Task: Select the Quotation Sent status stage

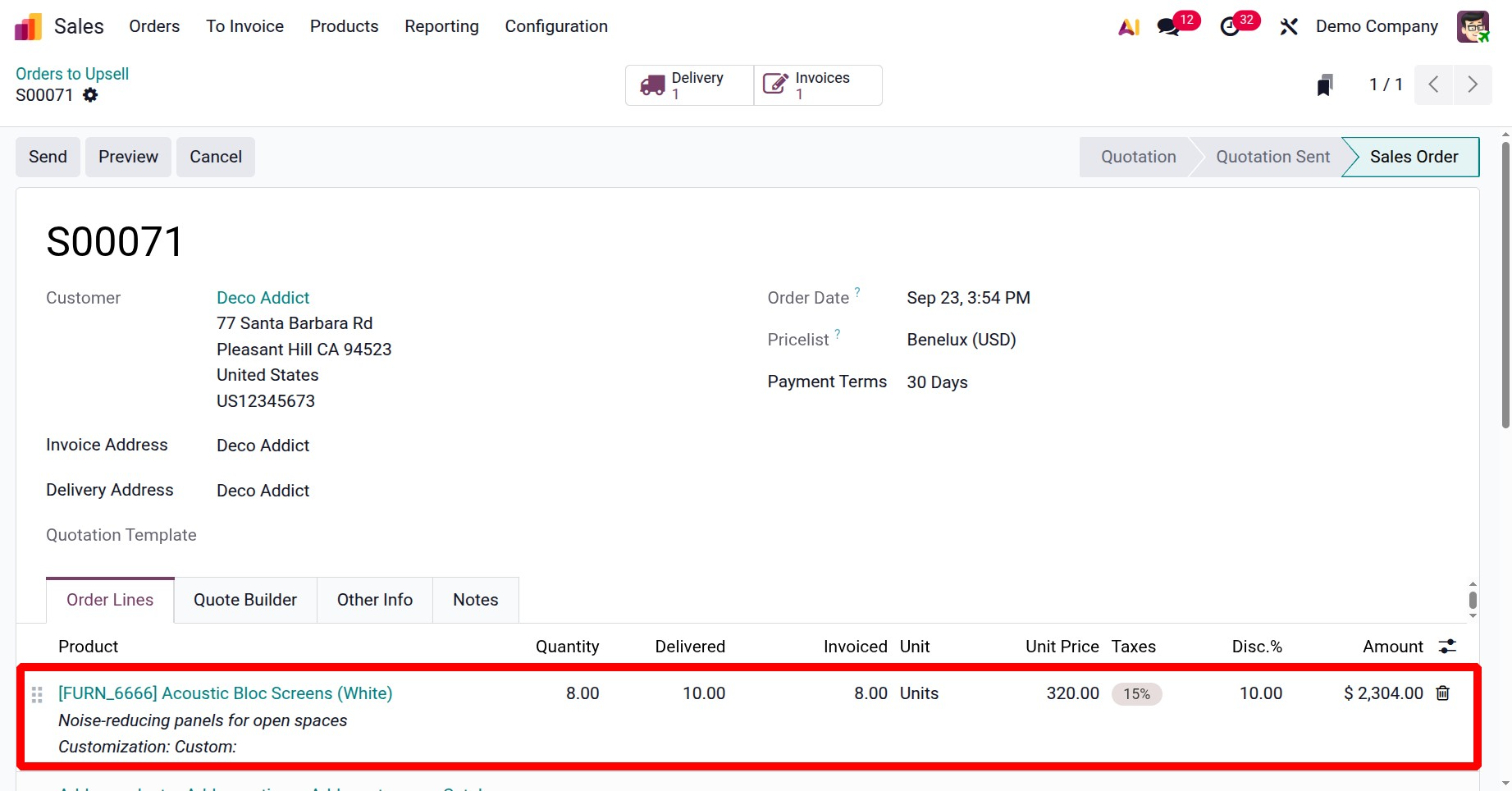Action: [1272, 157]
